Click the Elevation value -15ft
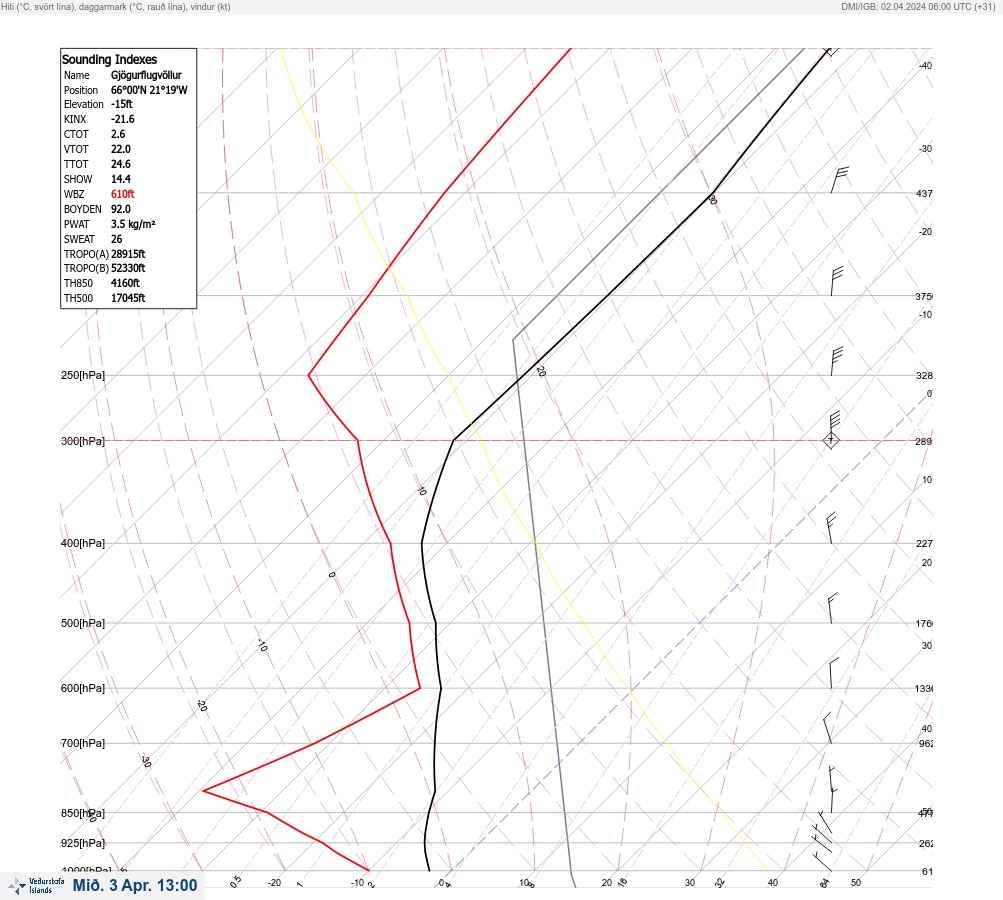The width and height of the screenshot is (1003, 900). click(122, 104)
